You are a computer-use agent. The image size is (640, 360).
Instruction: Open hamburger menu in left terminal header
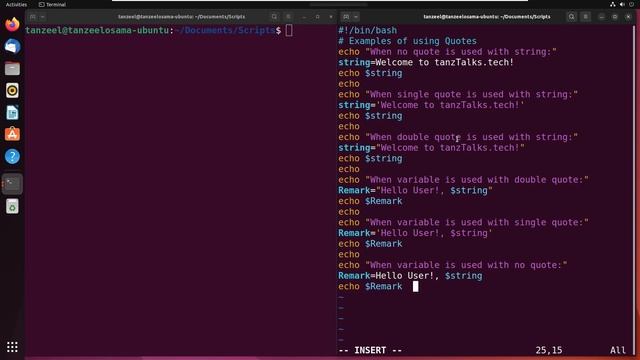pyautogui.click(x=288, y=17)
